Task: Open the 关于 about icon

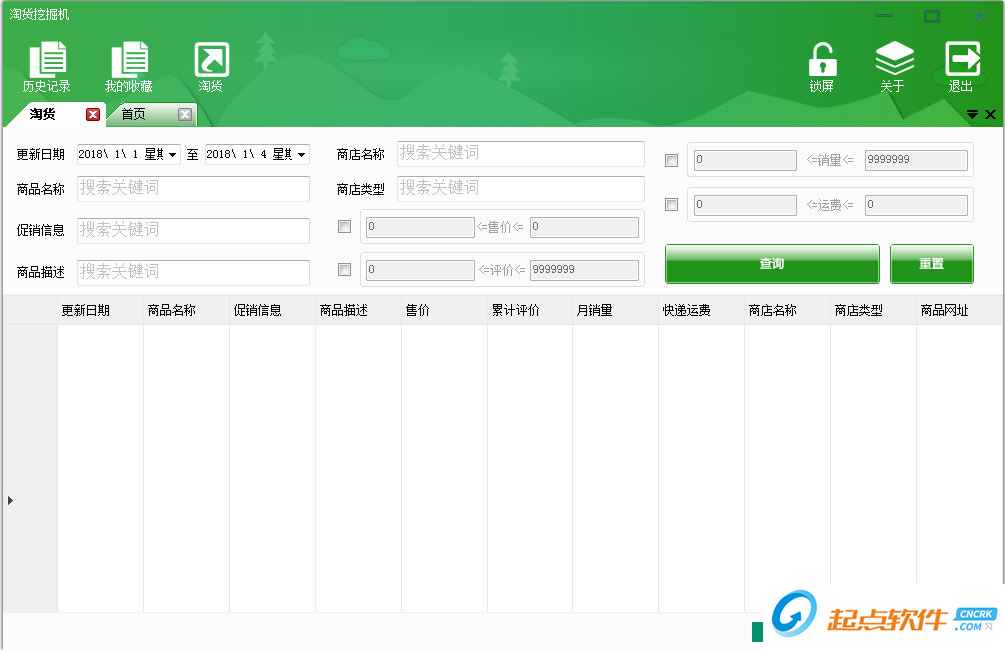Action: point(893,67)
